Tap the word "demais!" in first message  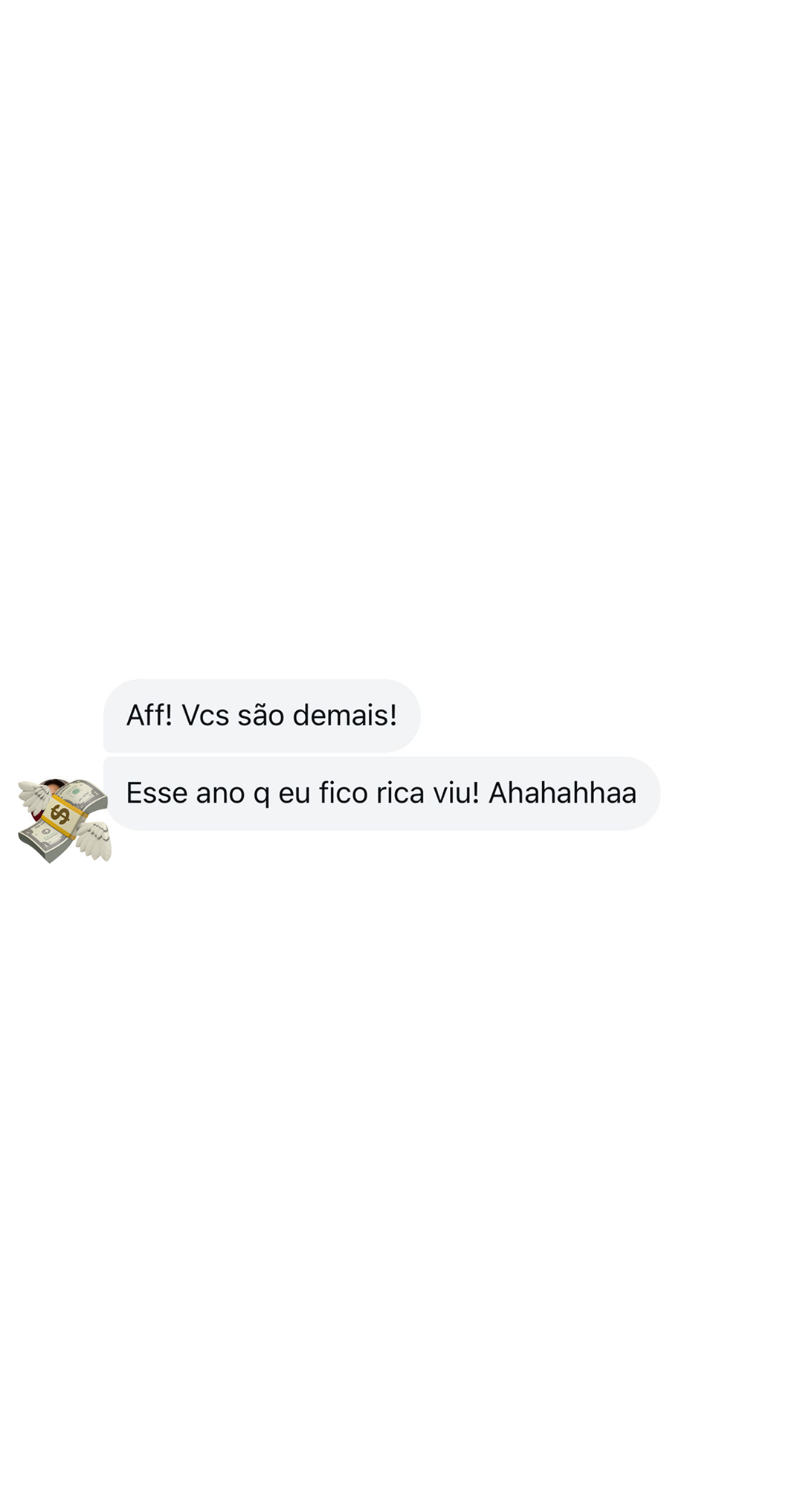[345, 716]
